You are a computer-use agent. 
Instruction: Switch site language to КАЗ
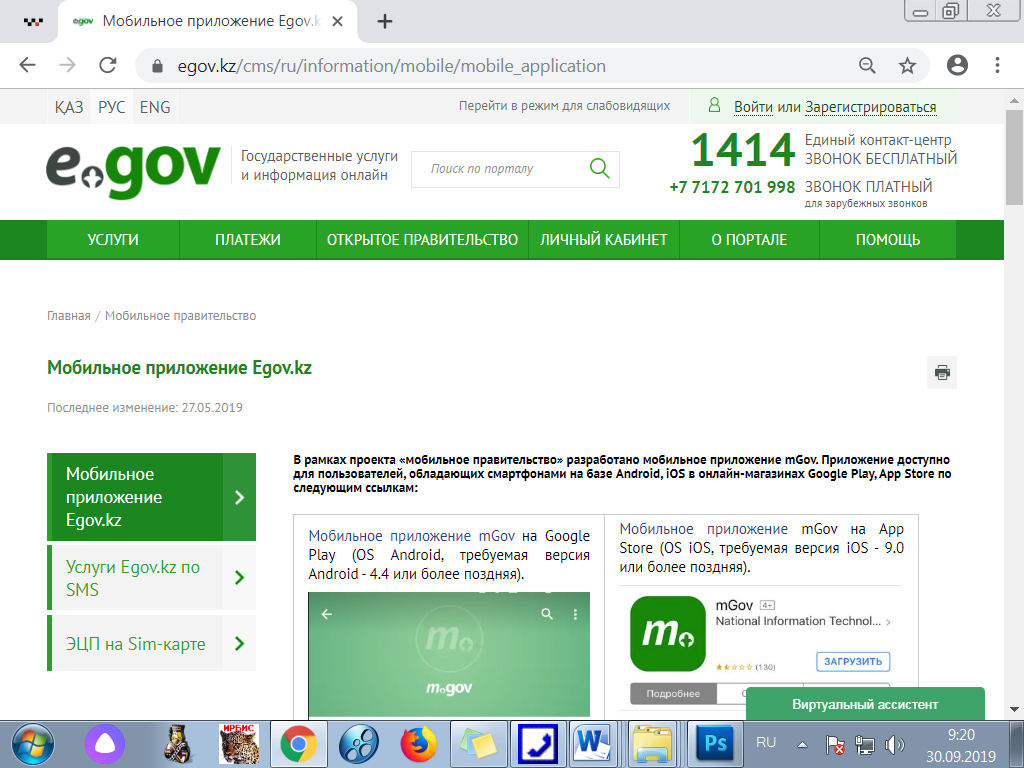[69, 107]
